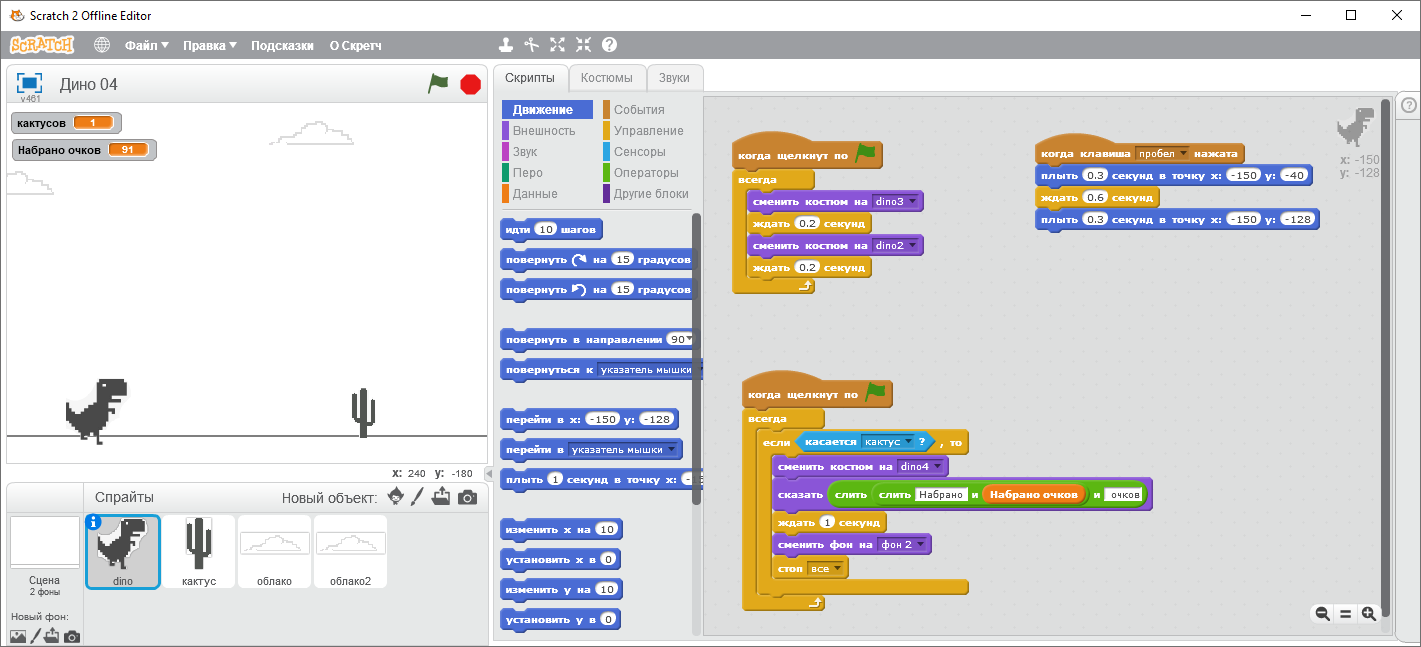The width and height of the screenshot is (1421, 647).
Task: Open the фон 2 backdrop dropdown
Action: [x=903, y=545]
